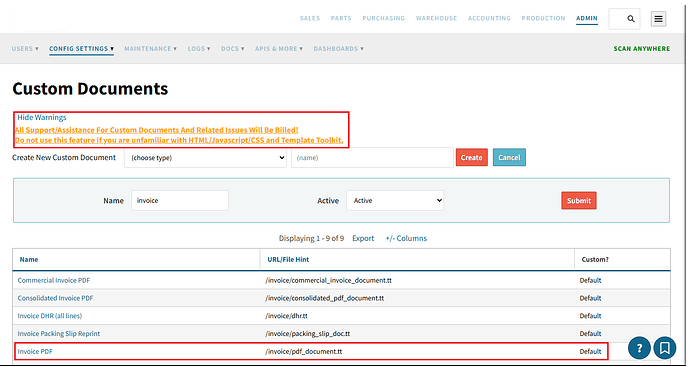Open the Sales top menu
Image resolution: width=690 pixels, height=367 pixels.
(x=310, y=18)
